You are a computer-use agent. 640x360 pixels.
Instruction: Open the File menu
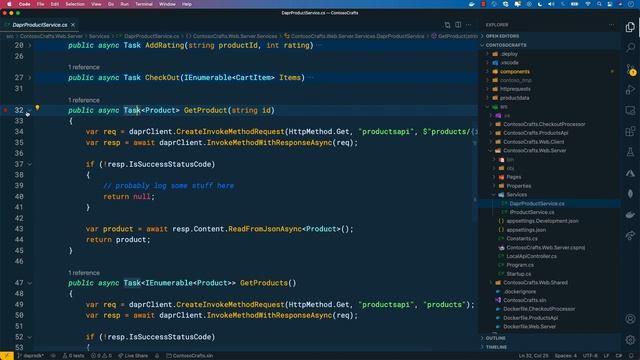tap(40, 4)
